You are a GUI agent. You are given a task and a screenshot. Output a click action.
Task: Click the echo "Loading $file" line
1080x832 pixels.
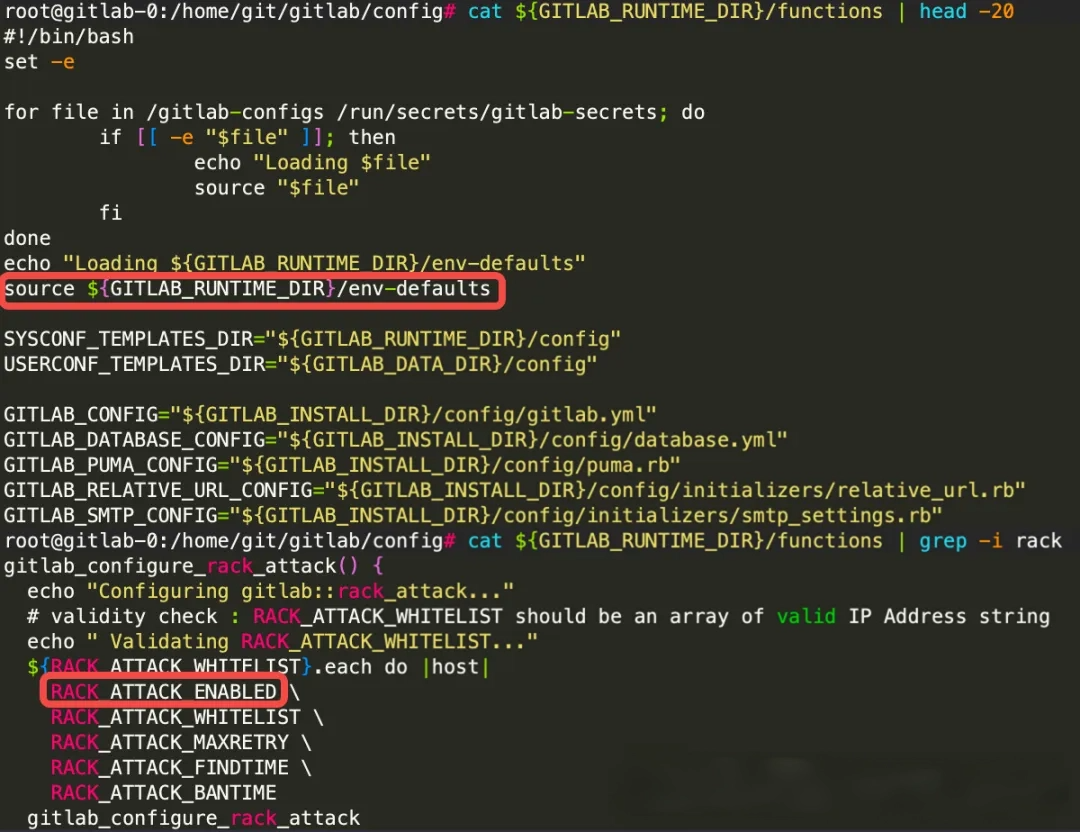312,162
